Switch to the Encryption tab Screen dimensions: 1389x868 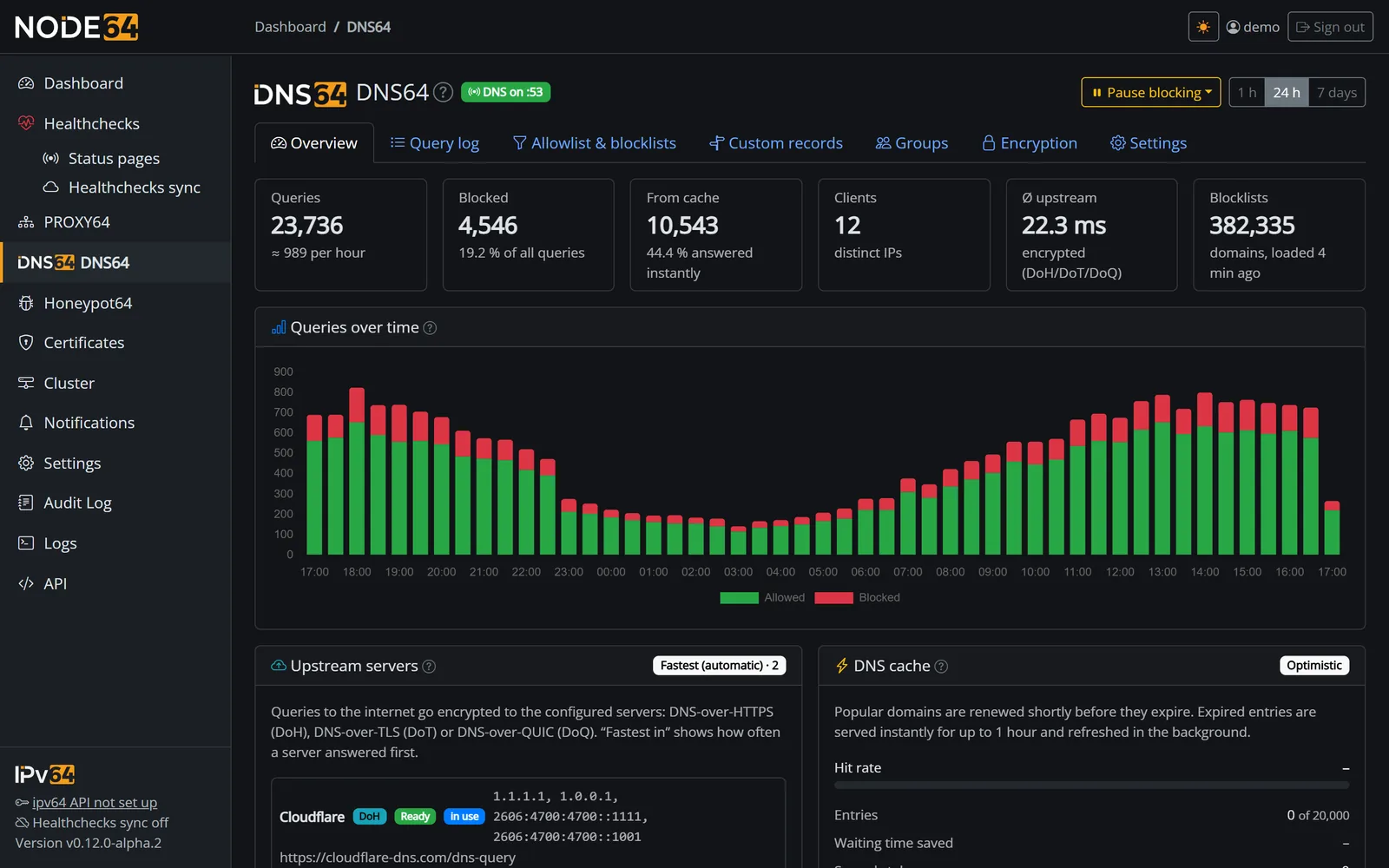pos(1030,143)
